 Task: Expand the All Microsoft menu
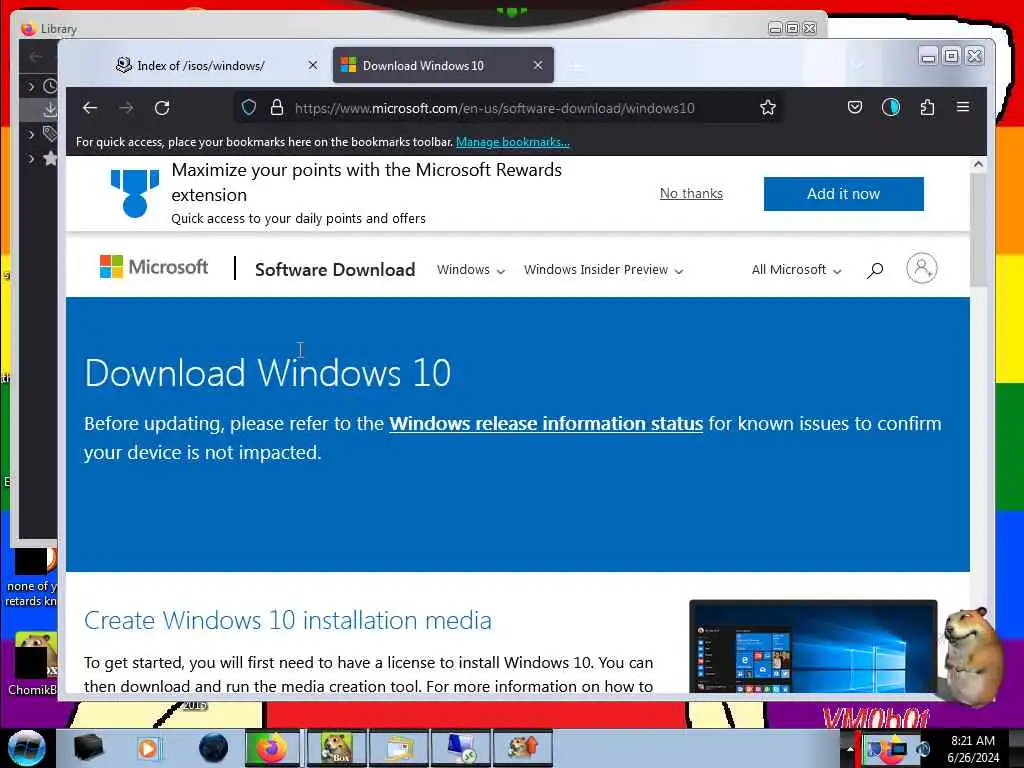click(797, 270)
